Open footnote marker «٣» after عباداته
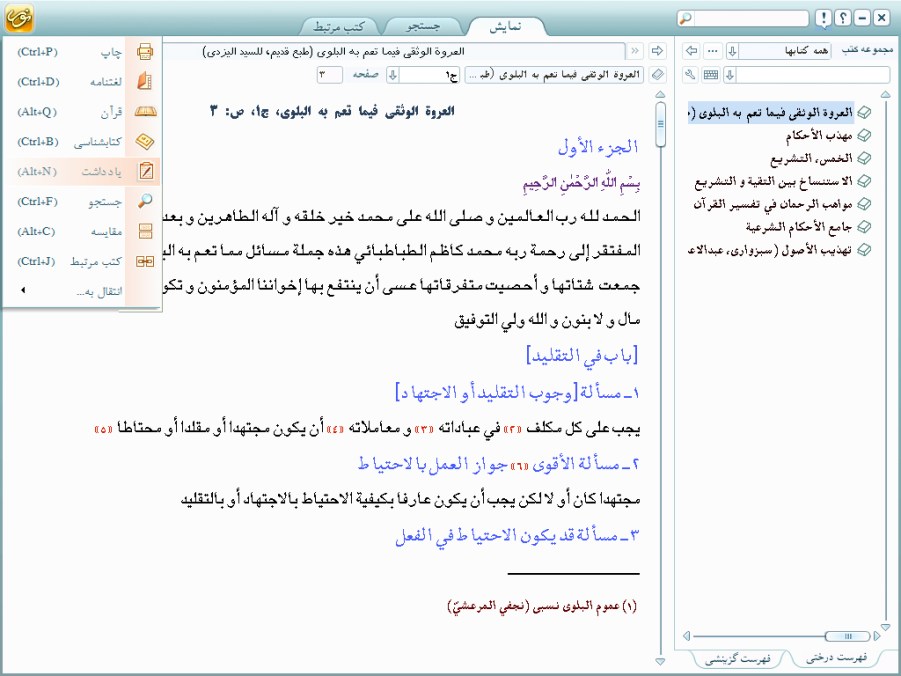Screen dimensions: 901x676 (x=424, y=429)
